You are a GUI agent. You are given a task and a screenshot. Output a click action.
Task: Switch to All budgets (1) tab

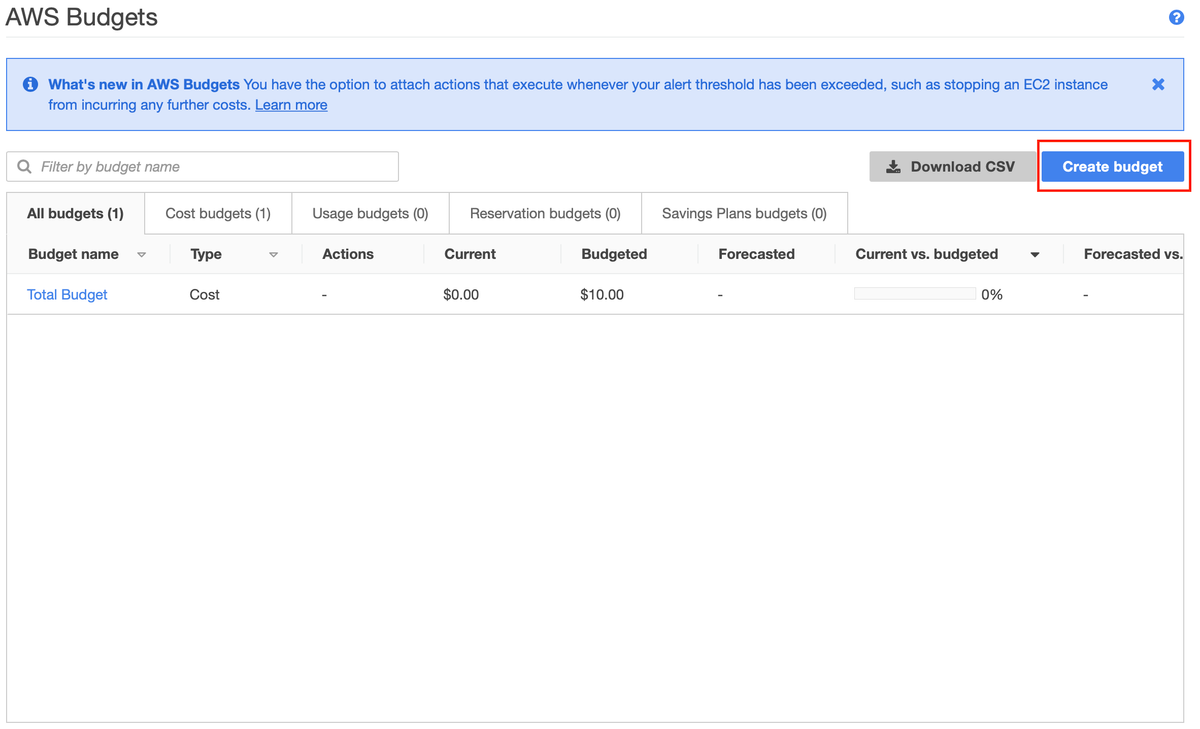click(x=76, y=213)
